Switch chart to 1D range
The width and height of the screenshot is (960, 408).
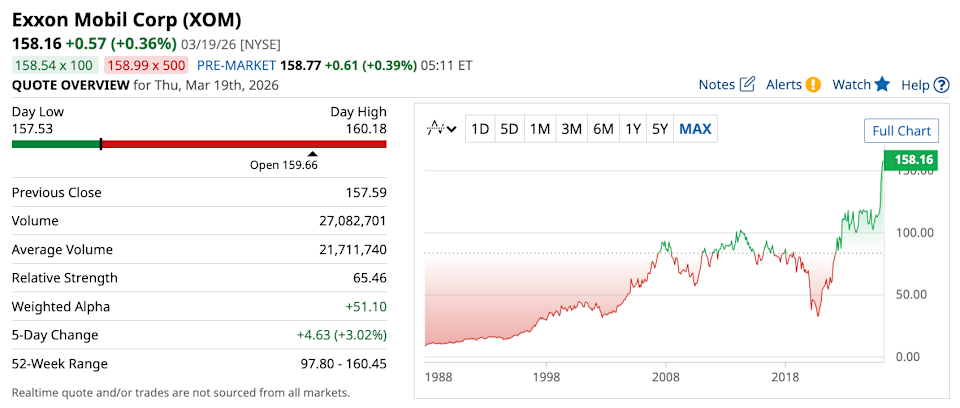coord(480,128)
